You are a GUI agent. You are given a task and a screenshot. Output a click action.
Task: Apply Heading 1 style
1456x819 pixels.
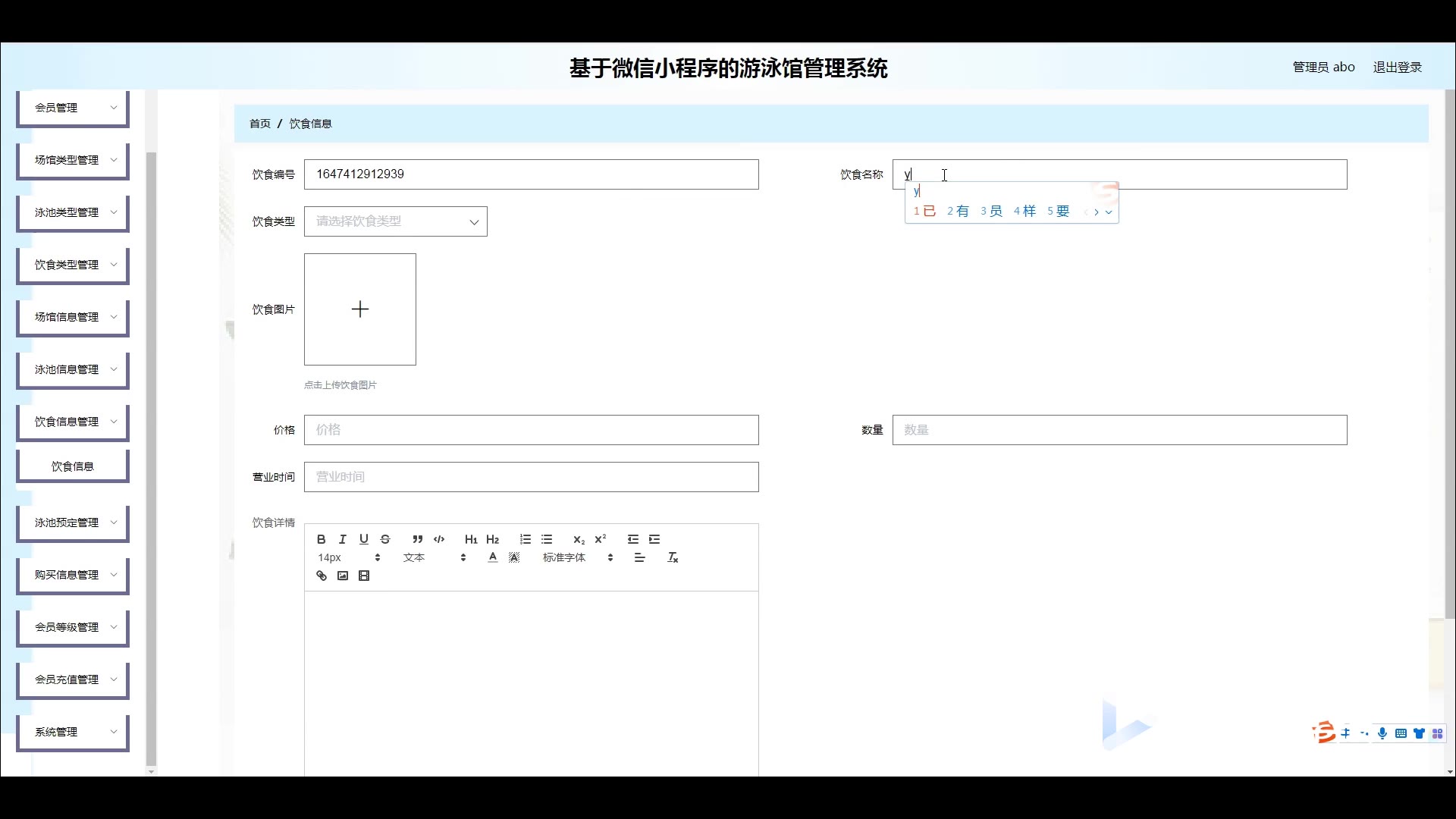471,539
